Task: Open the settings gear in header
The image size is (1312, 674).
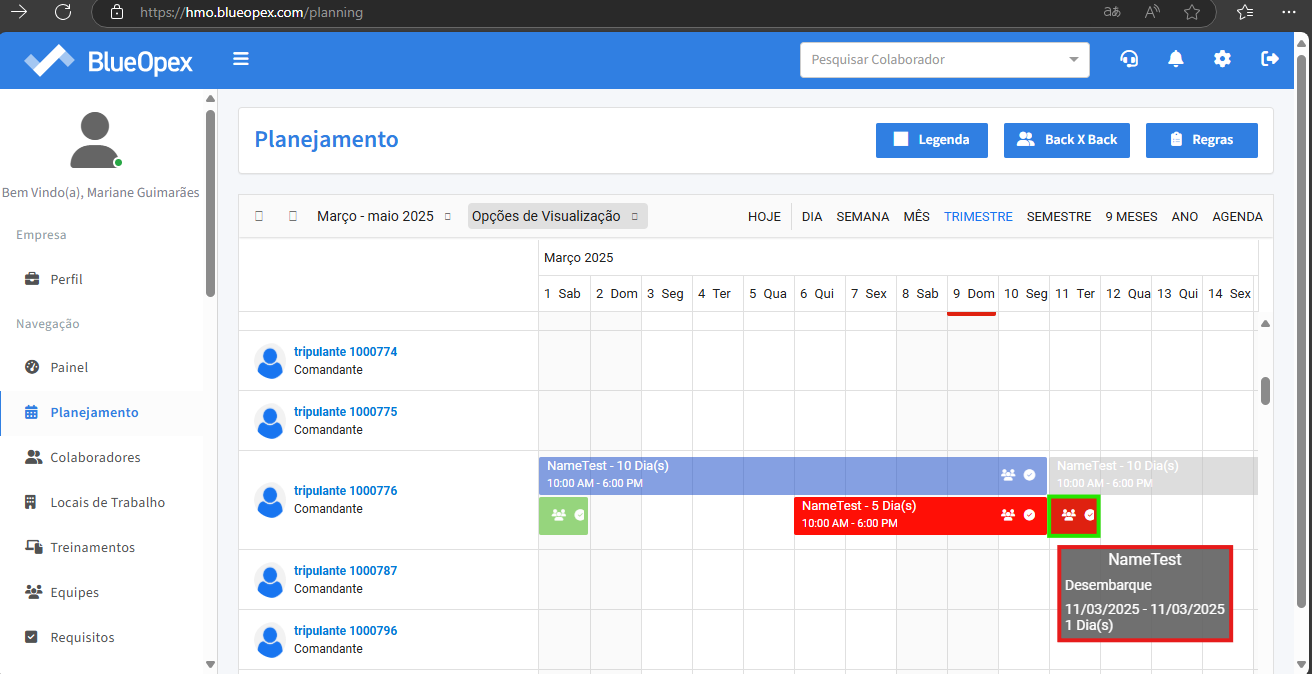Action: pyautogui.click(x=1222, y=59)
